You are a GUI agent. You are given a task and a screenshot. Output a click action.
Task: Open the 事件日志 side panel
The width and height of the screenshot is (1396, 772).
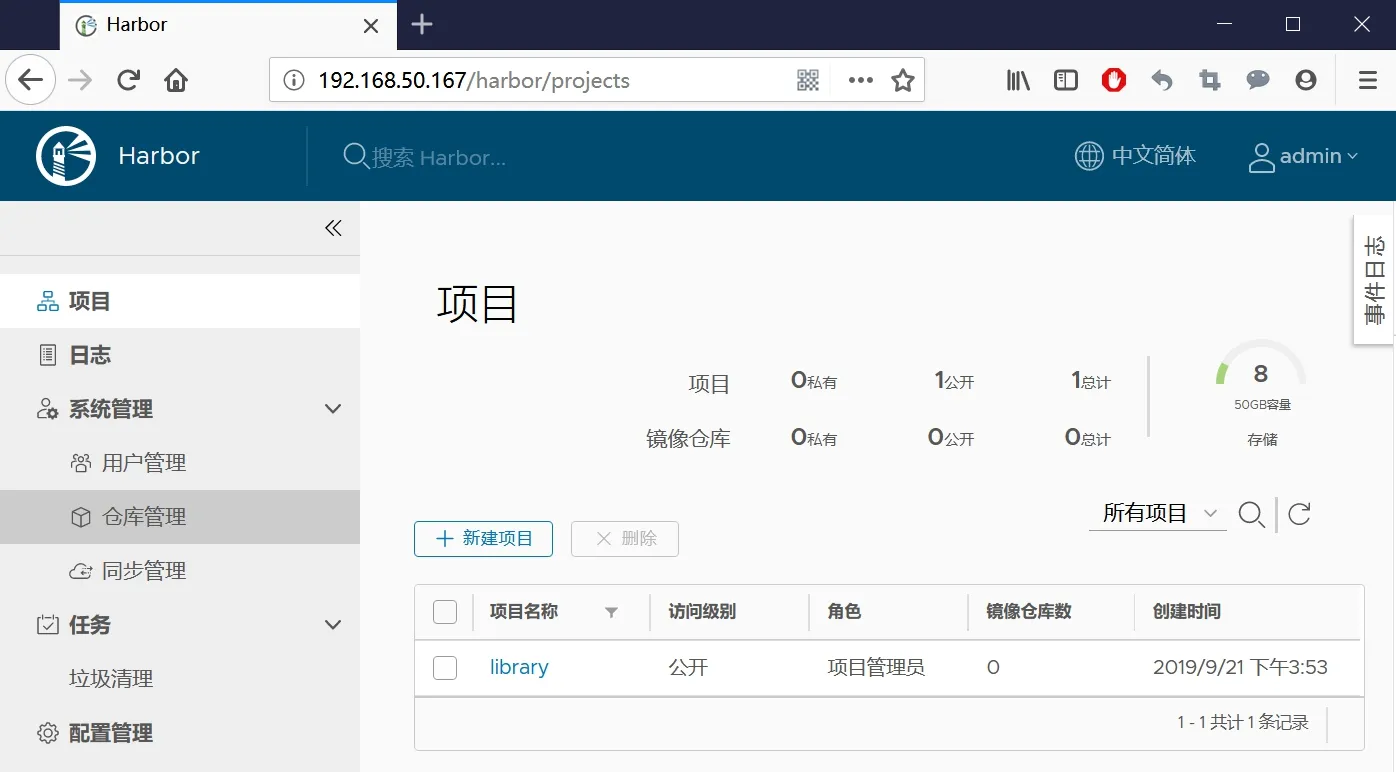1374,279
